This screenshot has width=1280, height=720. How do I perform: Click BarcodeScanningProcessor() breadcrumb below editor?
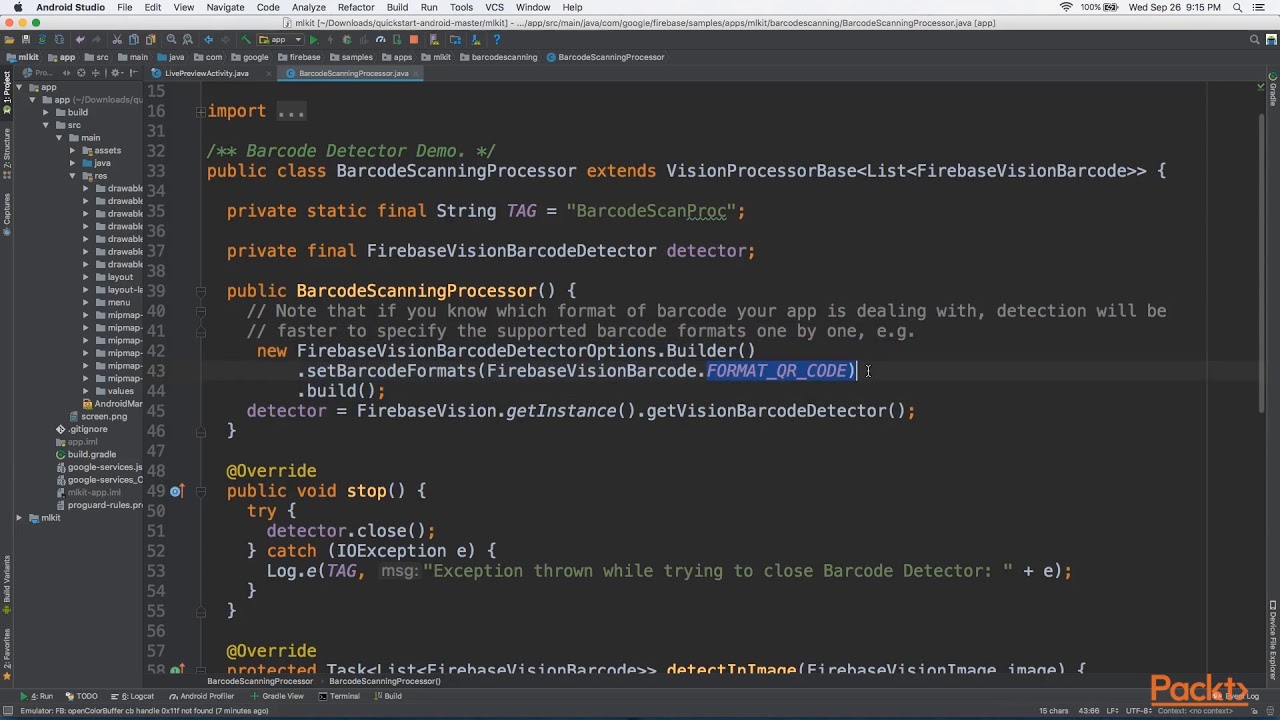(384, 681)
